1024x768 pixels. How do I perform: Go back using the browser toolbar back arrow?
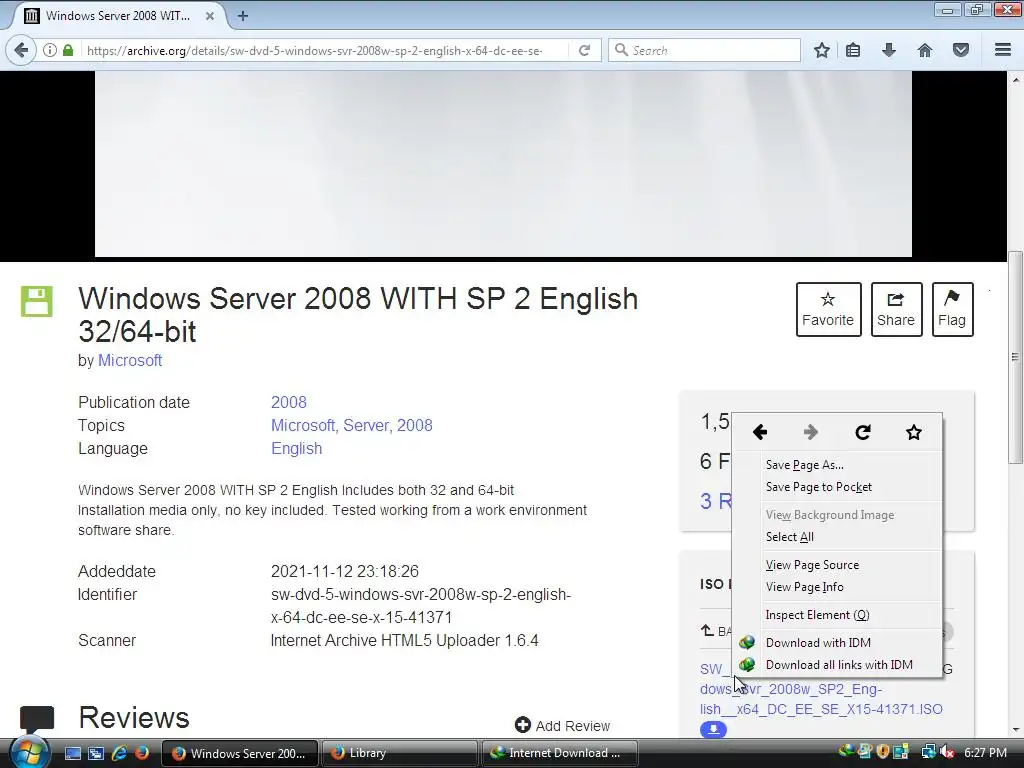(x=21, y=50)
